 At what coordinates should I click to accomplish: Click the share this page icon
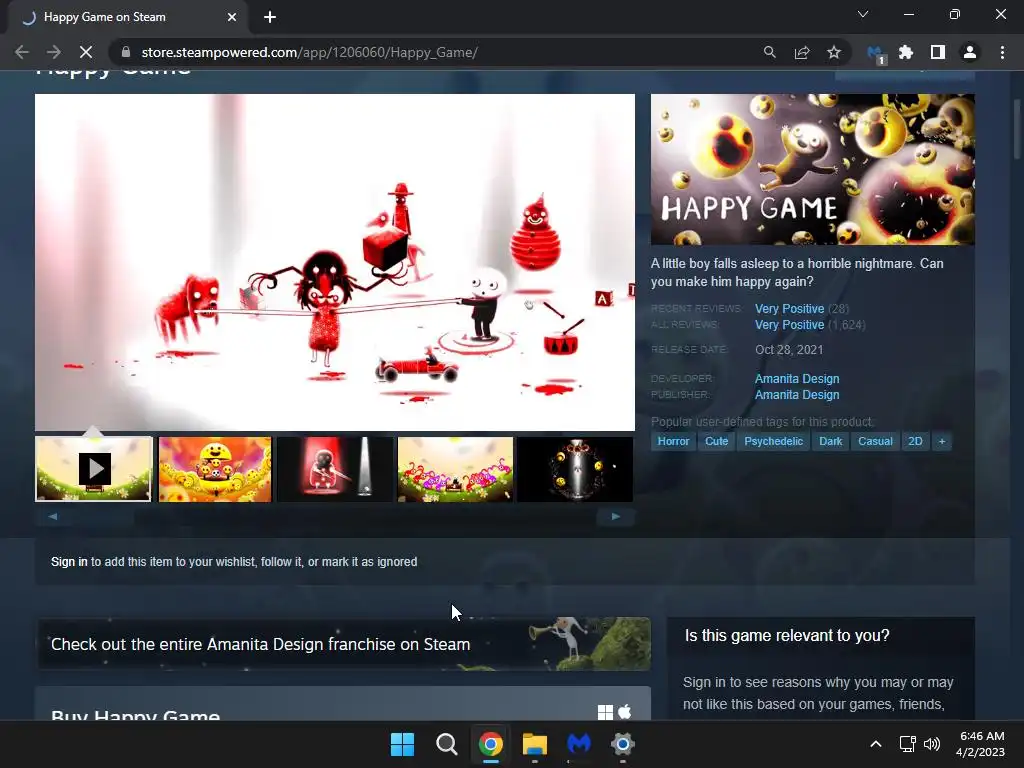coord(802,52)
